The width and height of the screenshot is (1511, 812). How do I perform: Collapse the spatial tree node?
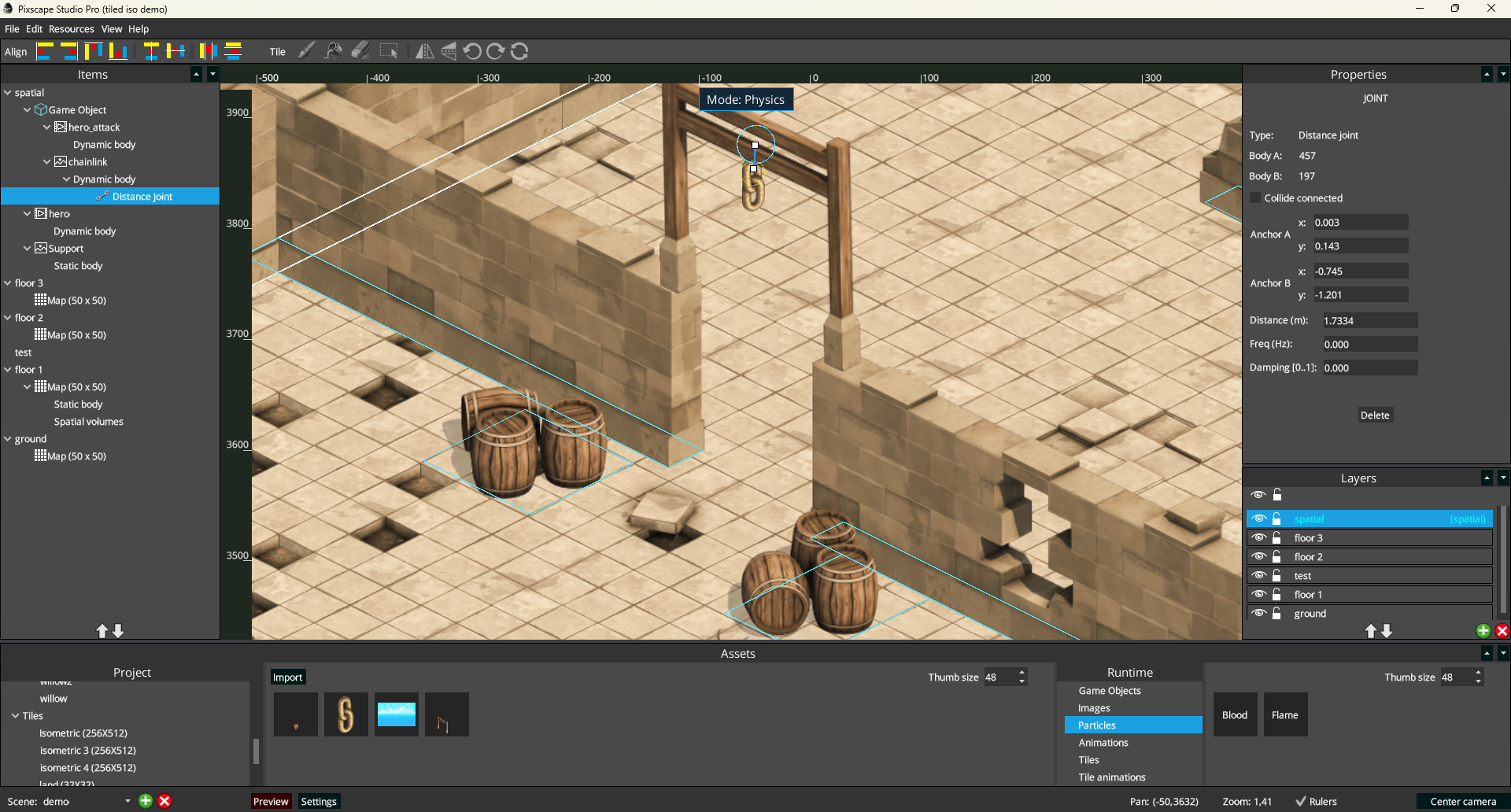click(8, 93)
